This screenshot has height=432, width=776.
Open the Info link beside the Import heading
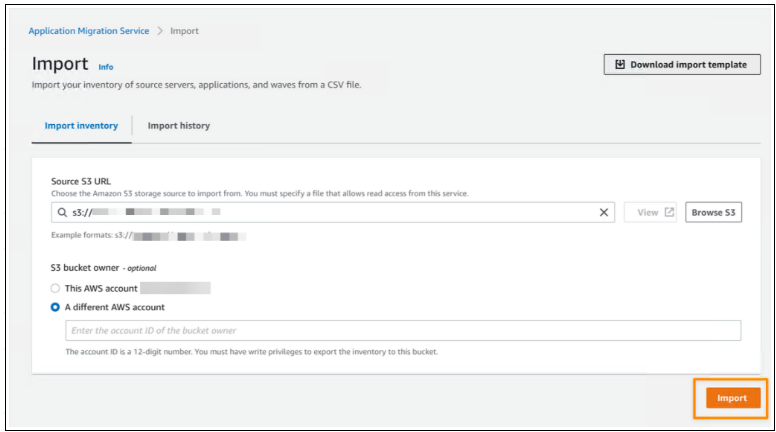(106, 67)
